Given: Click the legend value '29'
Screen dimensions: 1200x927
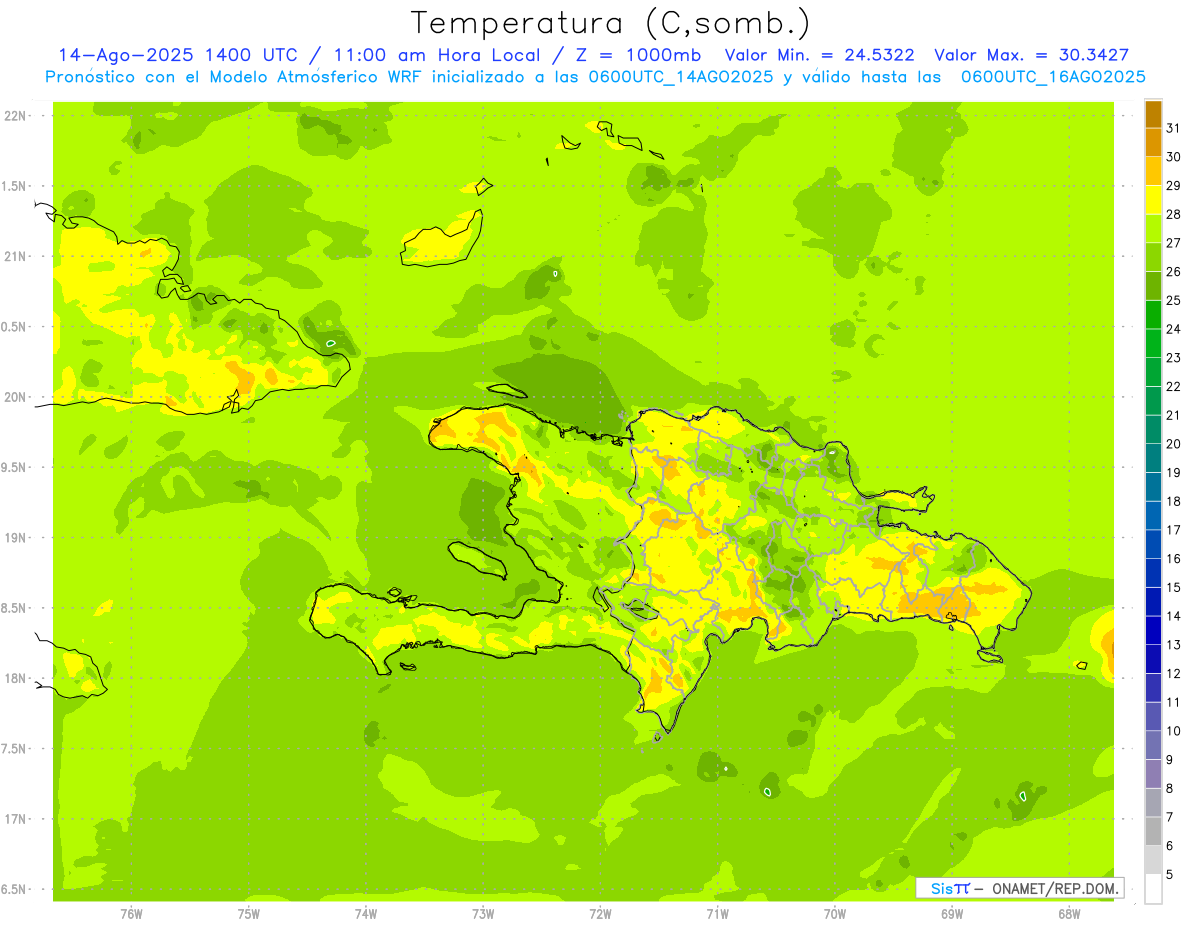Looking at the screenshot, I should click(x=1174, y=185).
